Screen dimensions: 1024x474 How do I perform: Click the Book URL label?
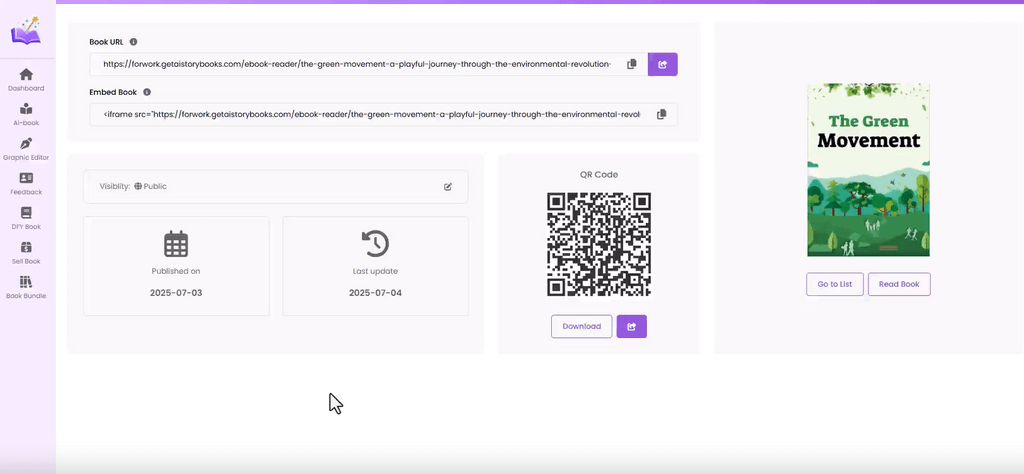point(106,42)
